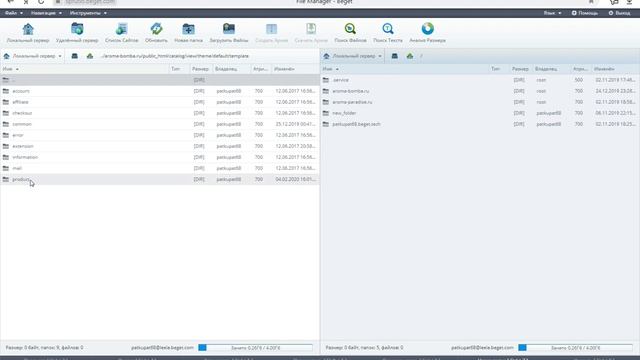This screenshot has width=640, height=360.
Task: Open the Анализ Размера tool
Action: pos(427,33)
